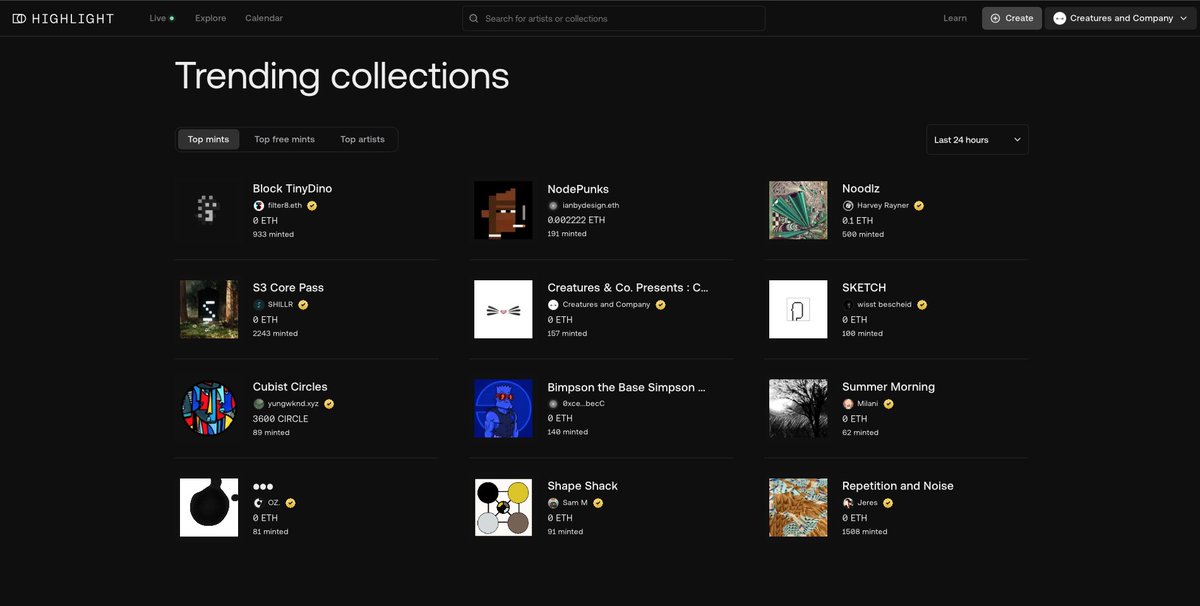
Task: Open the Repetition and Noise title
Action: tap(898, 486)
